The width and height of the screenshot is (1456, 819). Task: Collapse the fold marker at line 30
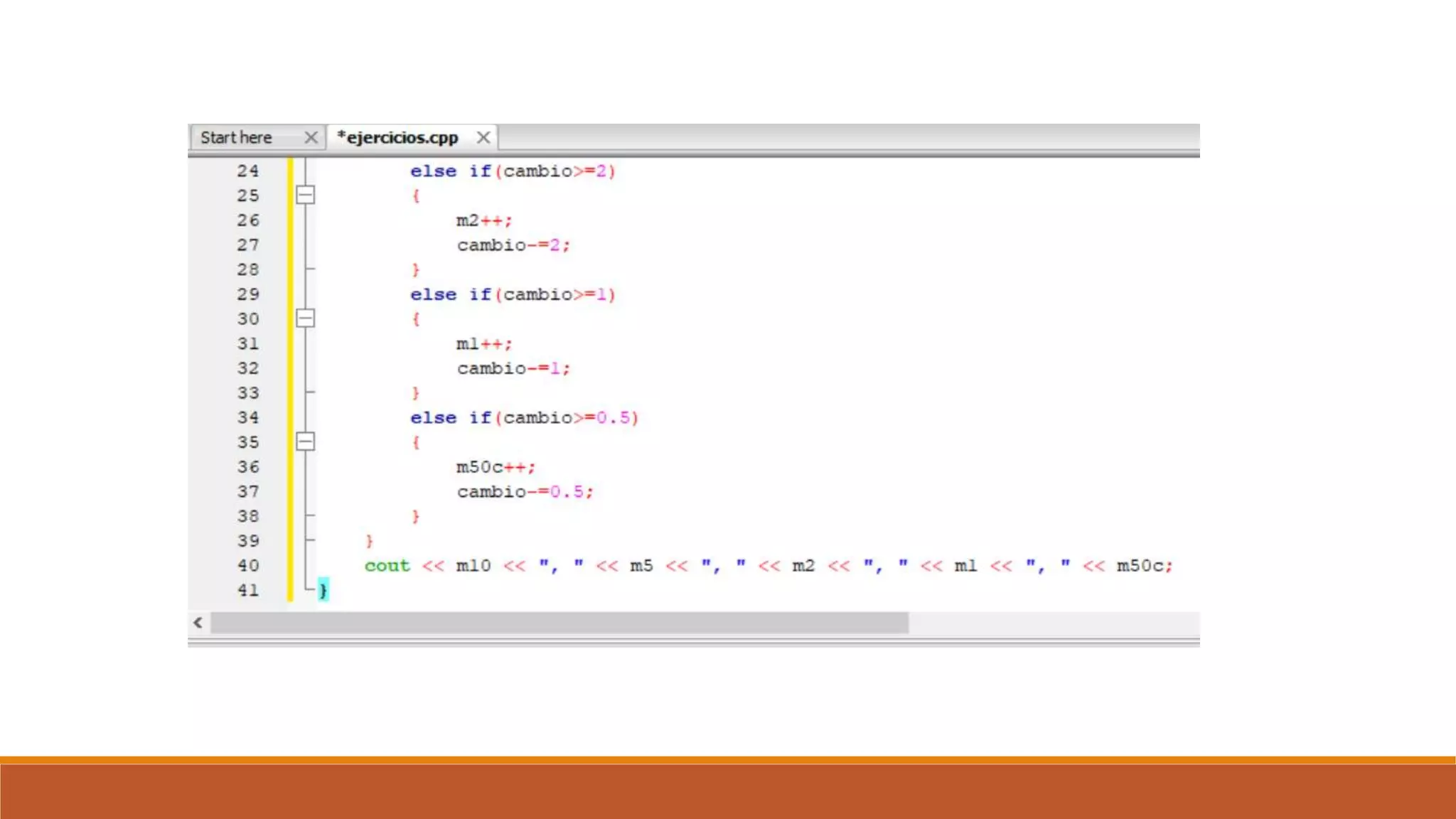click(x=305, y=318)
